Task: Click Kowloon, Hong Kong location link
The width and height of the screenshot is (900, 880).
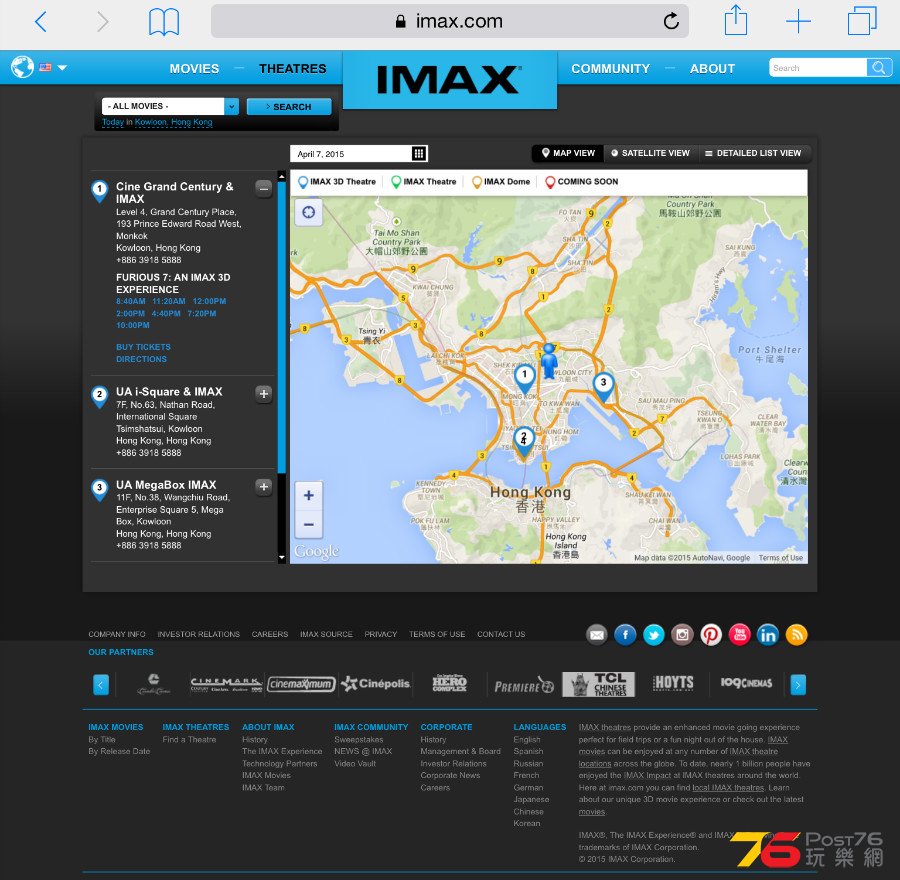Action: (173, 122)
